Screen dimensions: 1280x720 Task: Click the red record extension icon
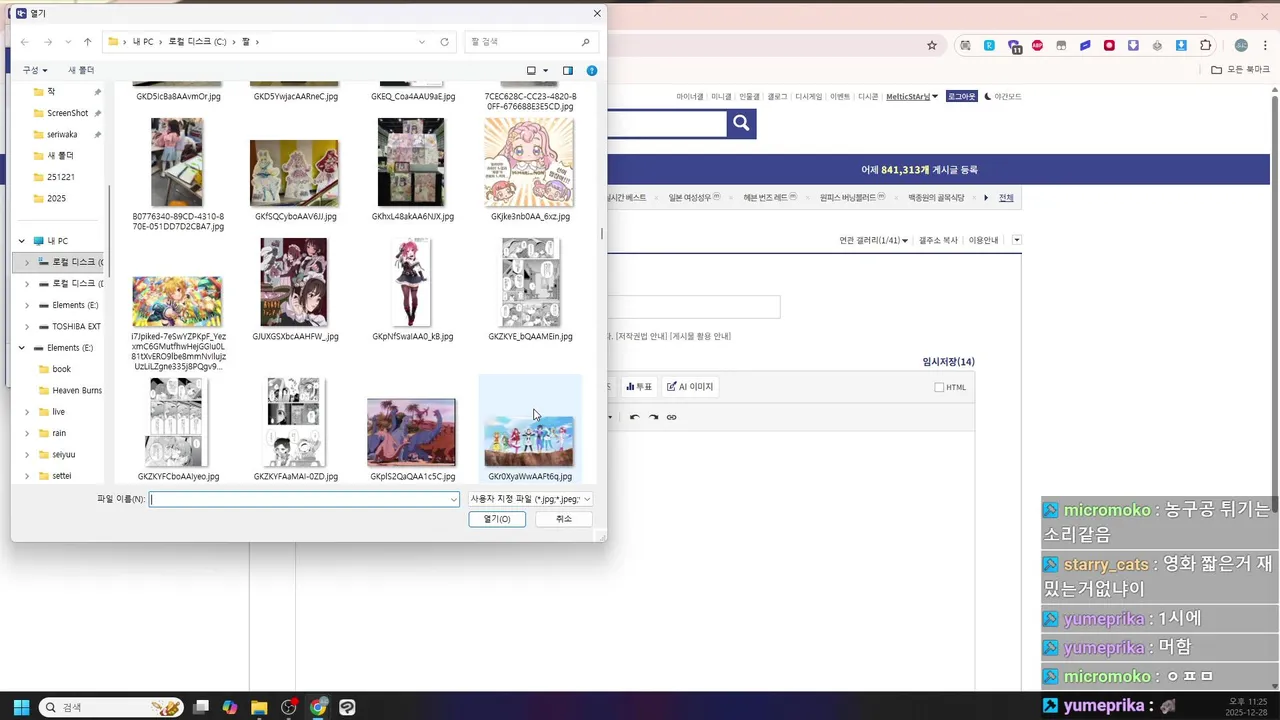pyautogui.click(x=1109, y=45)
